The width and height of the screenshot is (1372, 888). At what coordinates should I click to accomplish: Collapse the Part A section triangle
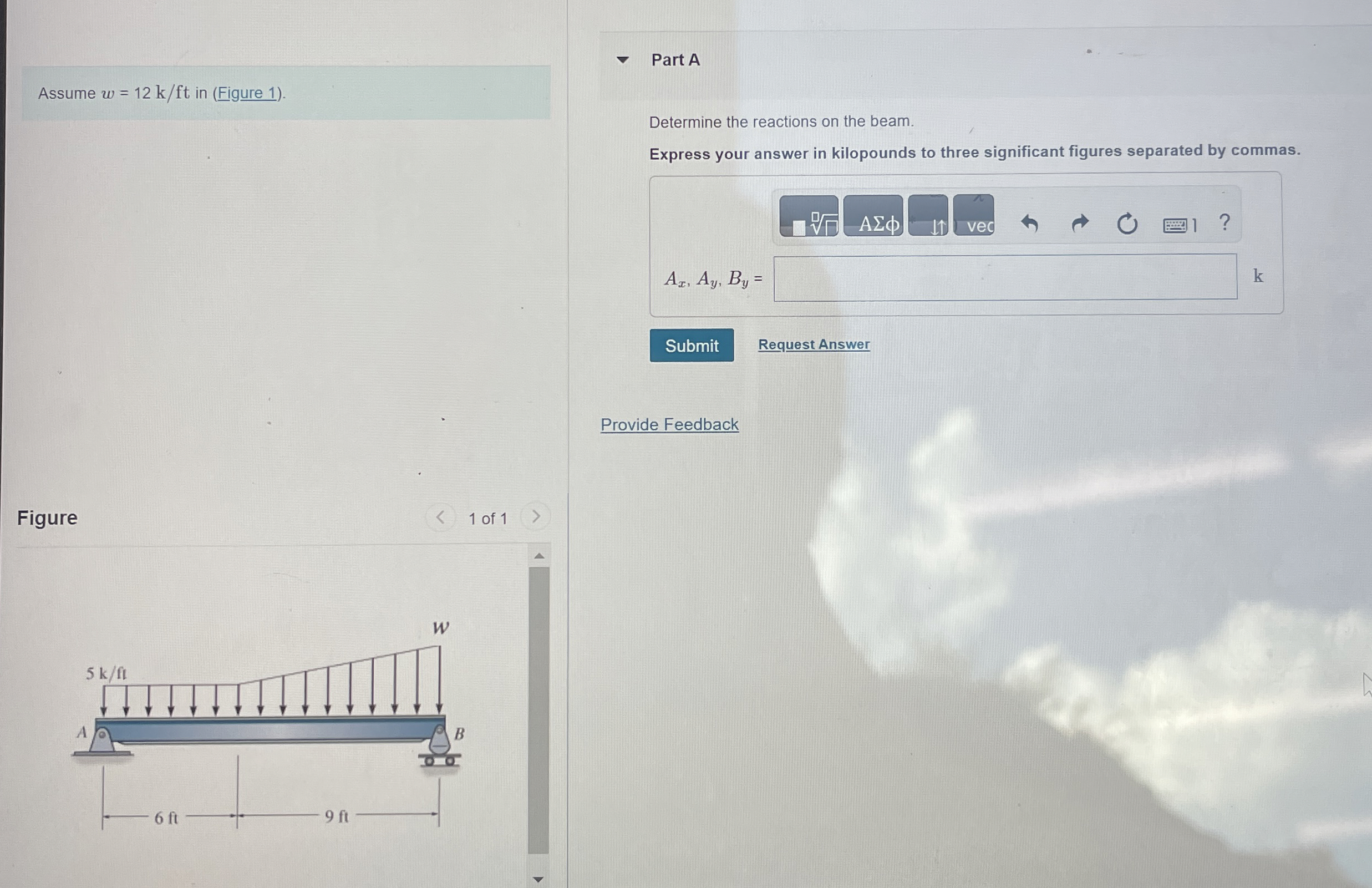pos(622,59)
